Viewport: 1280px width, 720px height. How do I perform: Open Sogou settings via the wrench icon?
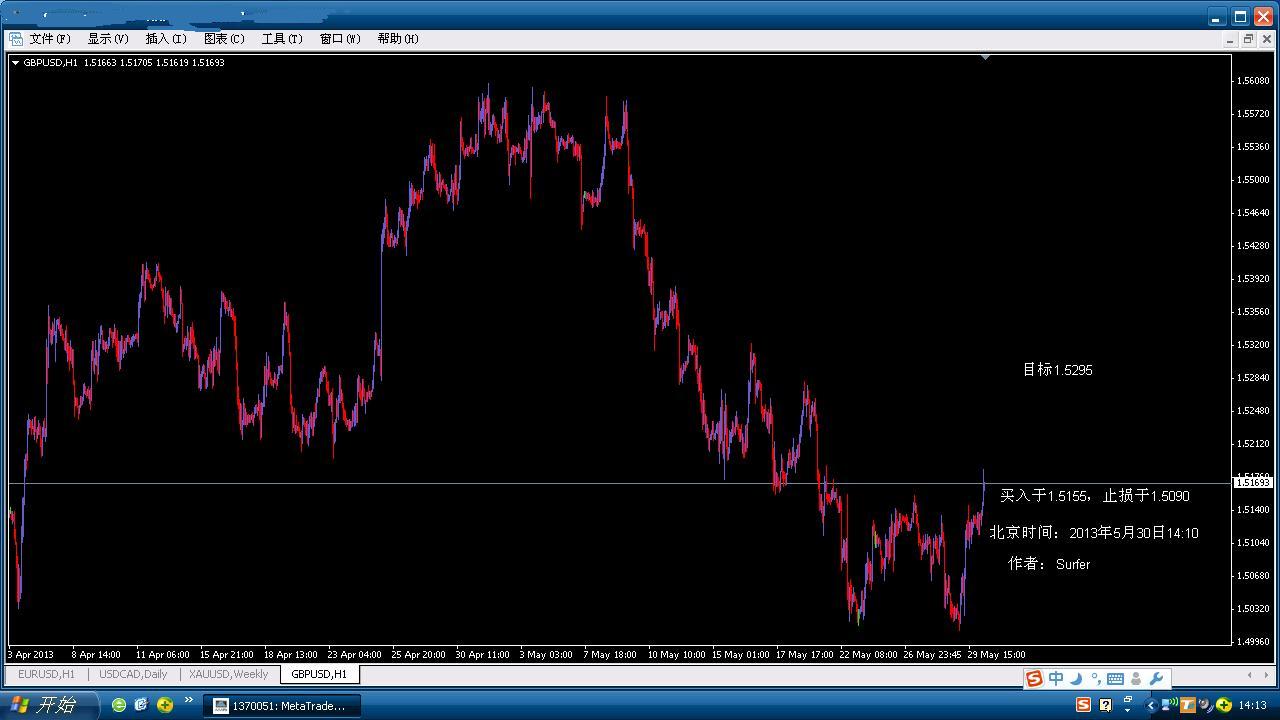coord(1156,679)
